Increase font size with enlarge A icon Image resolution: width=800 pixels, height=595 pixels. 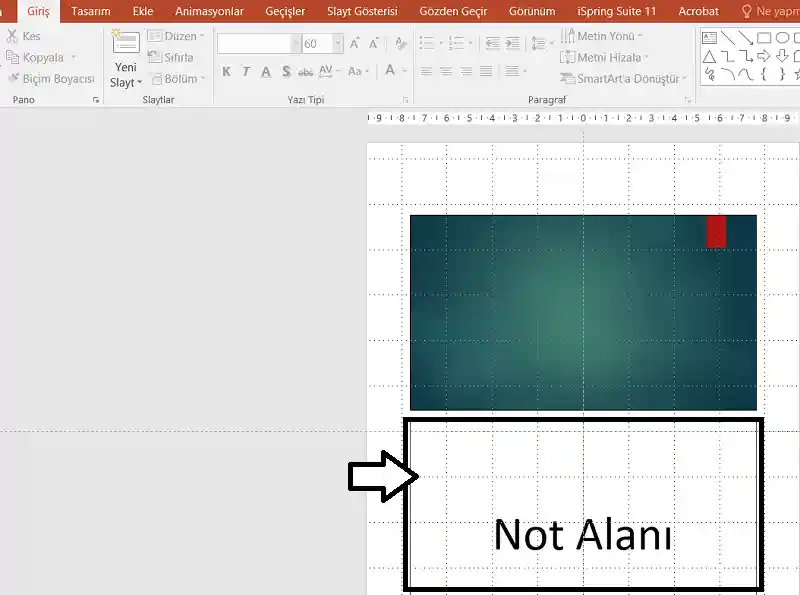(x=355, y=43)
